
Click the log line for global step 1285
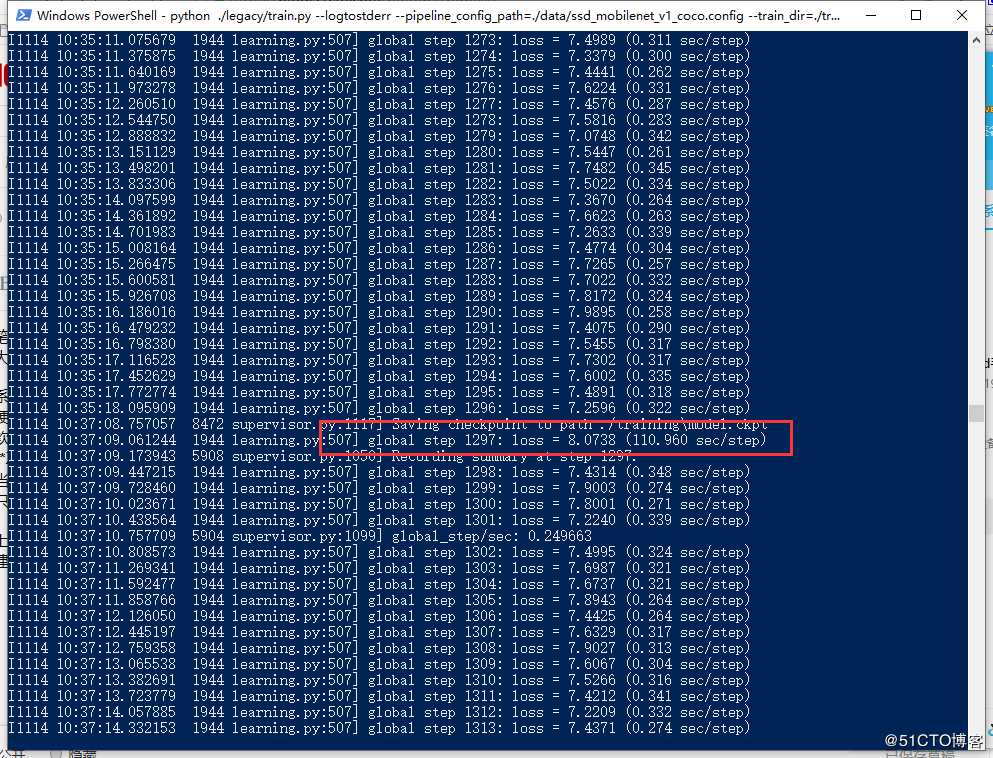point(379,232)
